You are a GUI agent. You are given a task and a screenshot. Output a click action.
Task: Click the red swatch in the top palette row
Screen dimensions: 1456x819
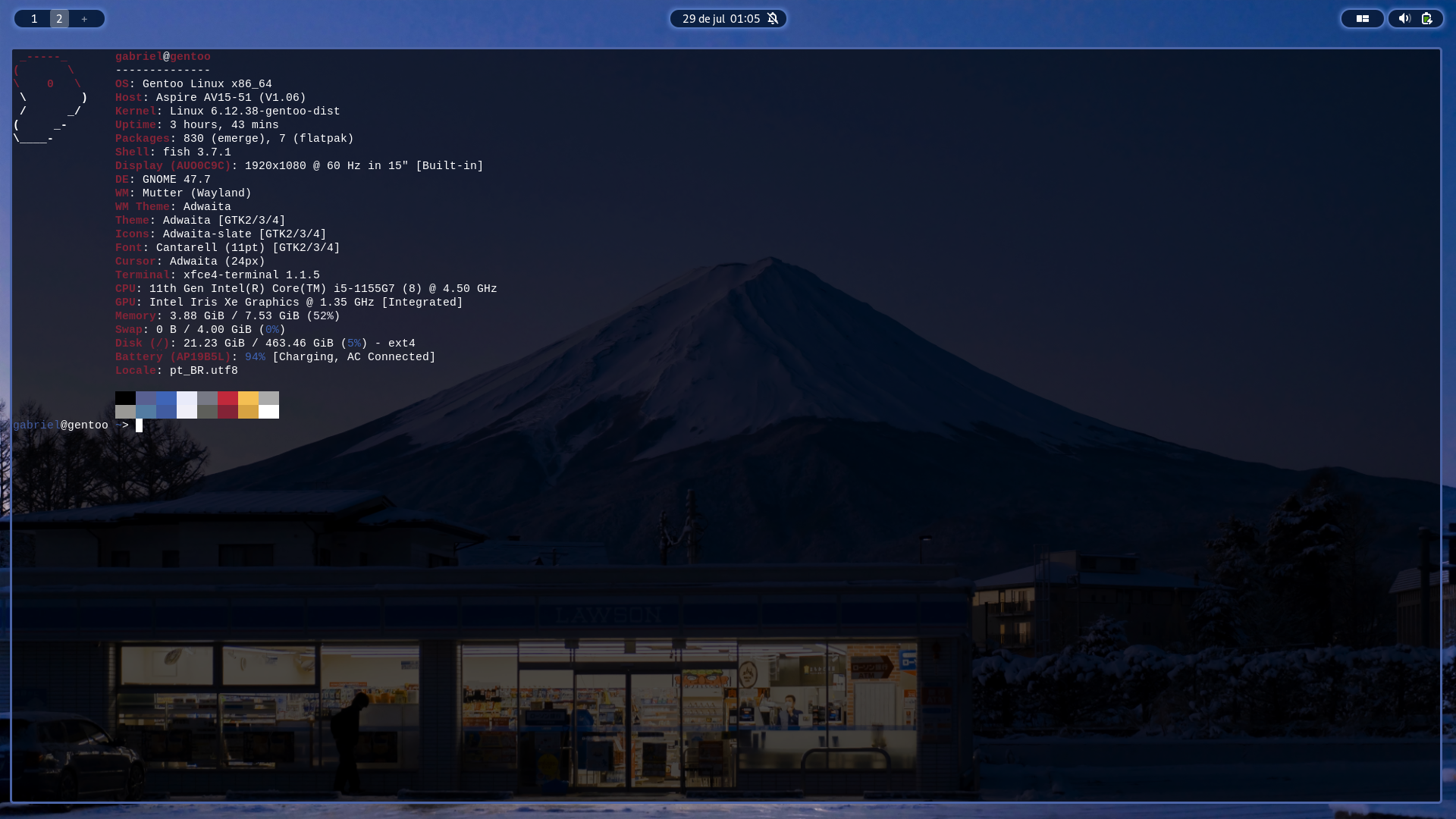point(227,398)
